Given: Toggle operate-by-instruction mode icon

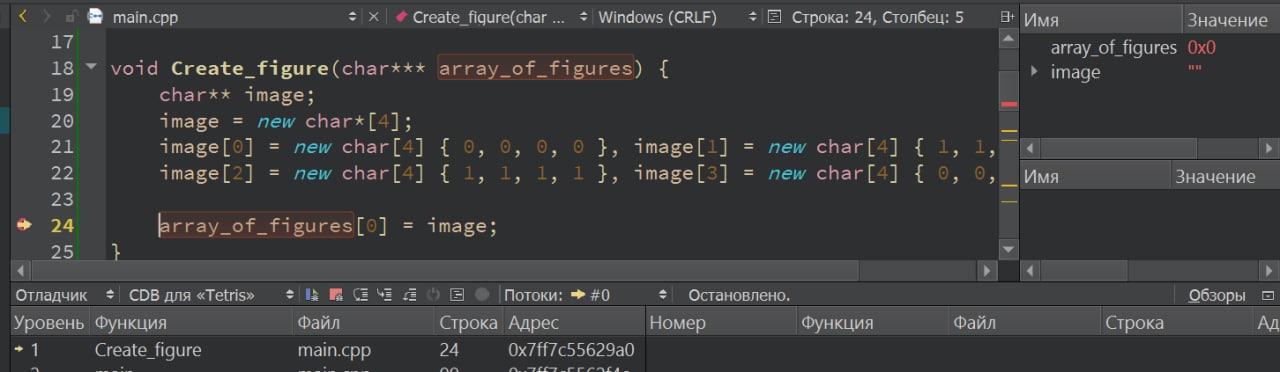Looking at the screenshot, I should [x=457, y=295].
